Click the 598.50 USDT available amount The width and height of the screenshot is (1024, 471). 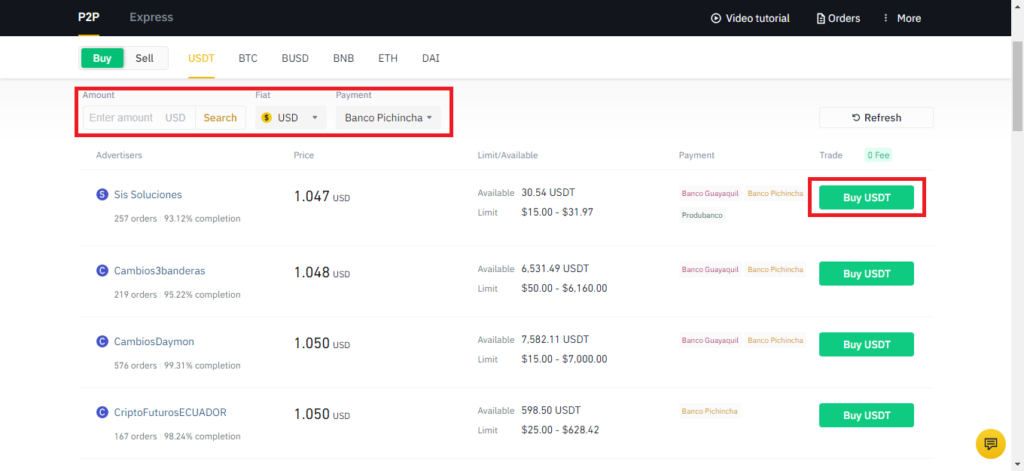tap(551, 410)
